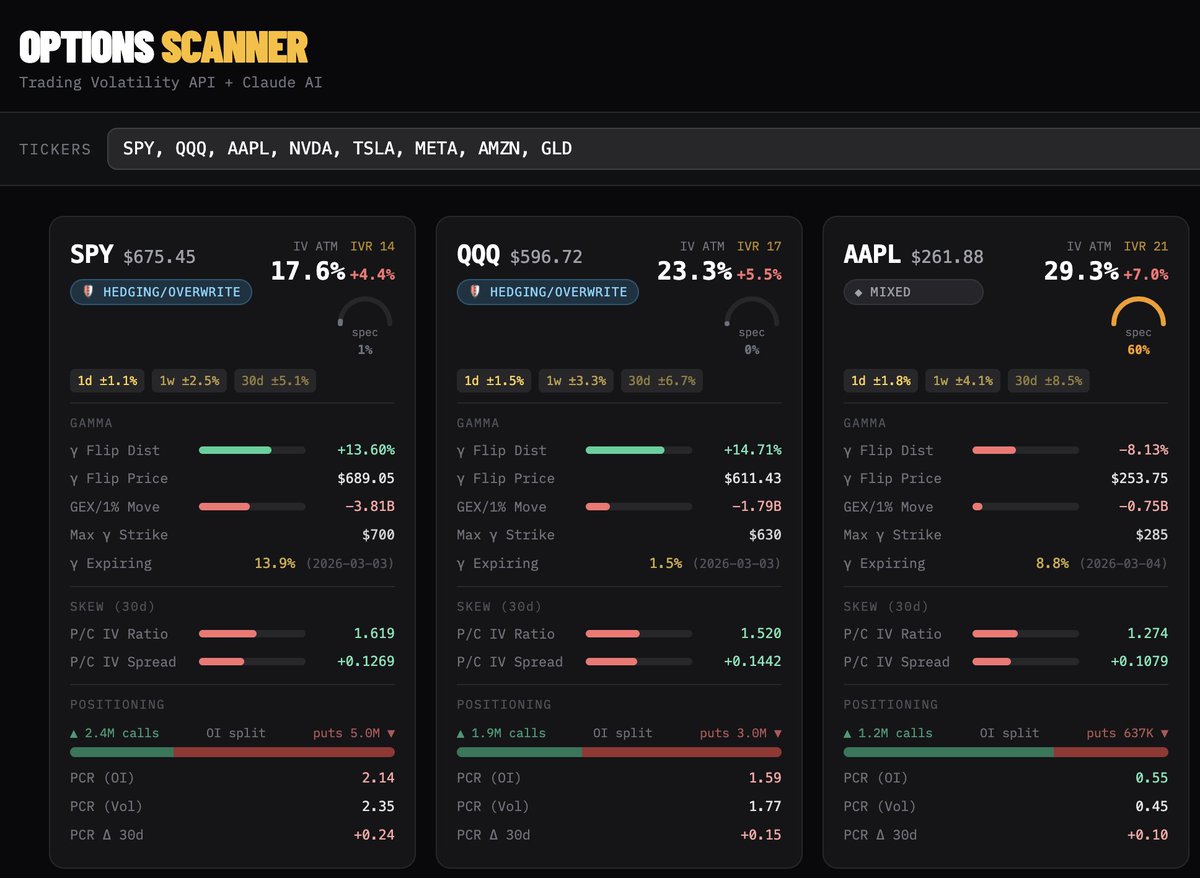Select SPY 1d ±1.1% move chip
1200x878 pixels.
(x=108, y=381)
